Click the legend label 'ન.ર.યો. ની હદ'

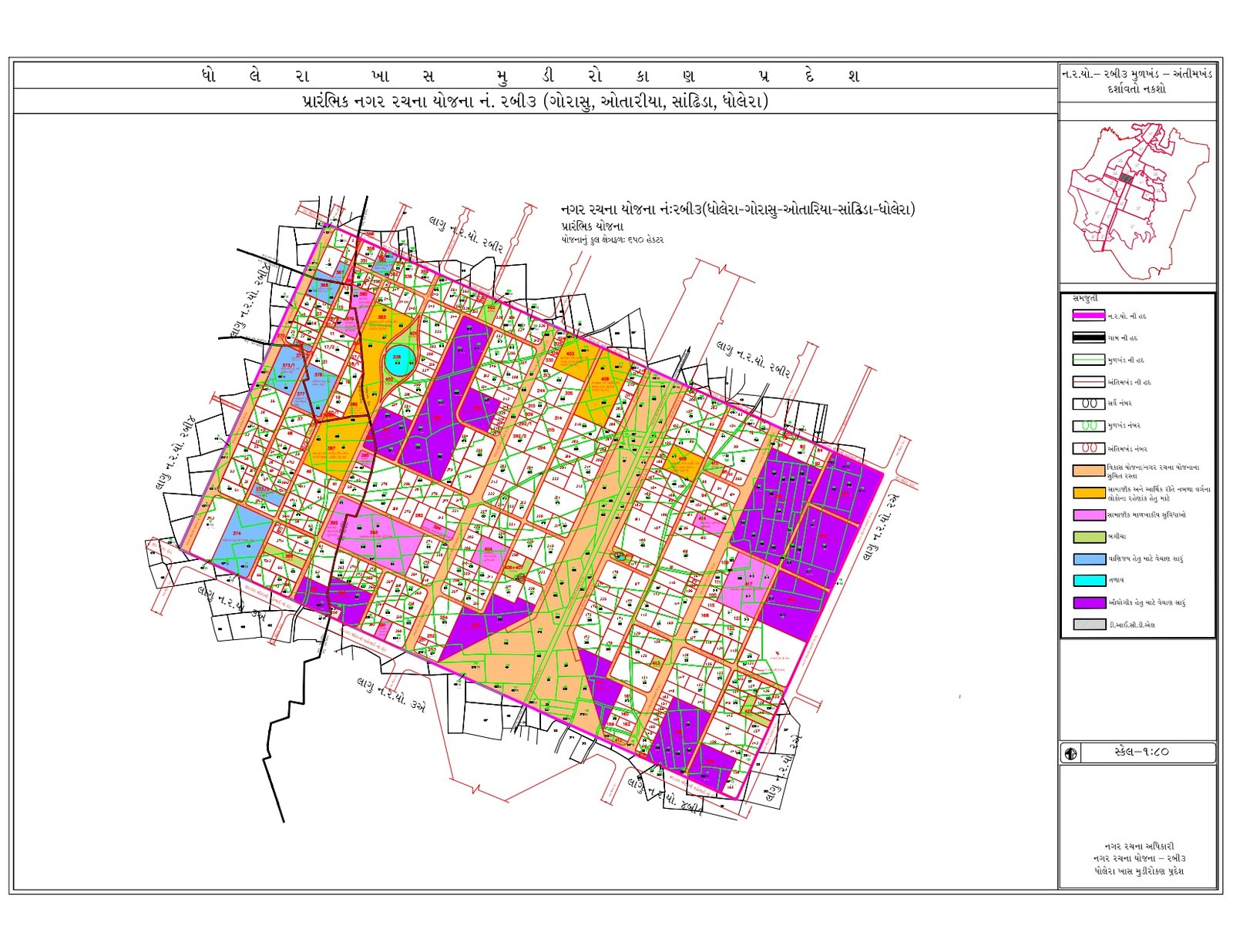1126,317
